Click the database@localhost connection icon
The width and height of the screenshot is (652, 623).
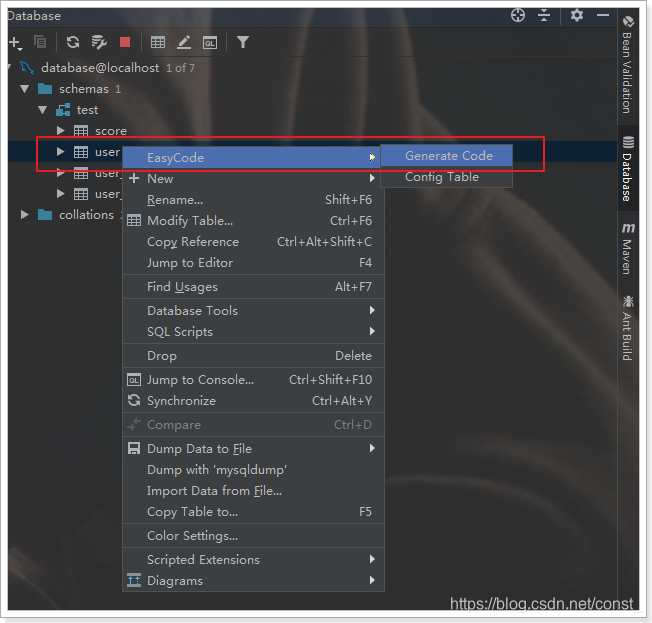click(x=27, y=68)
